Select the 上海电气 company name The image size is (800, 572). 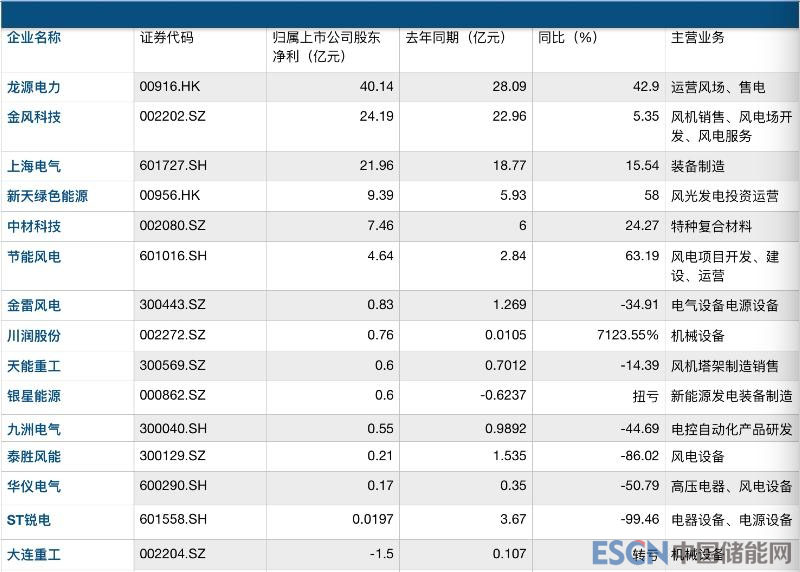pyautogui.click(x=34, y=166)
